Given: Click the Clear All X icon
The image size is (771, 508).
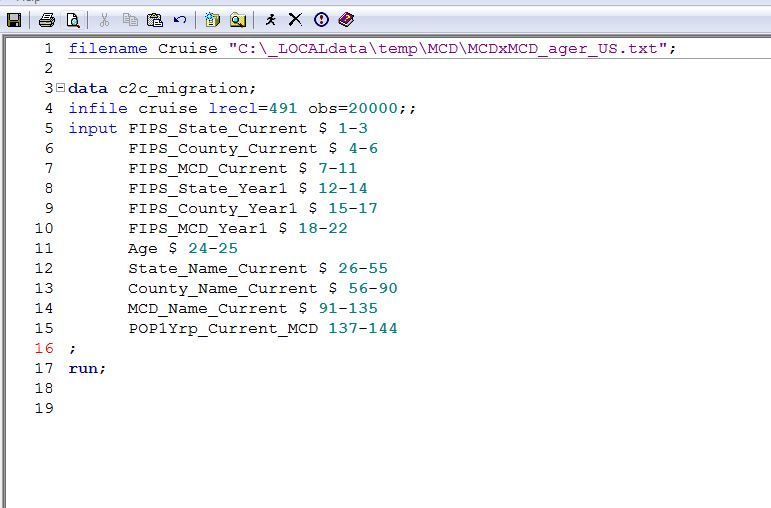Looking at the screenshot, I should (x=295, y=20).
